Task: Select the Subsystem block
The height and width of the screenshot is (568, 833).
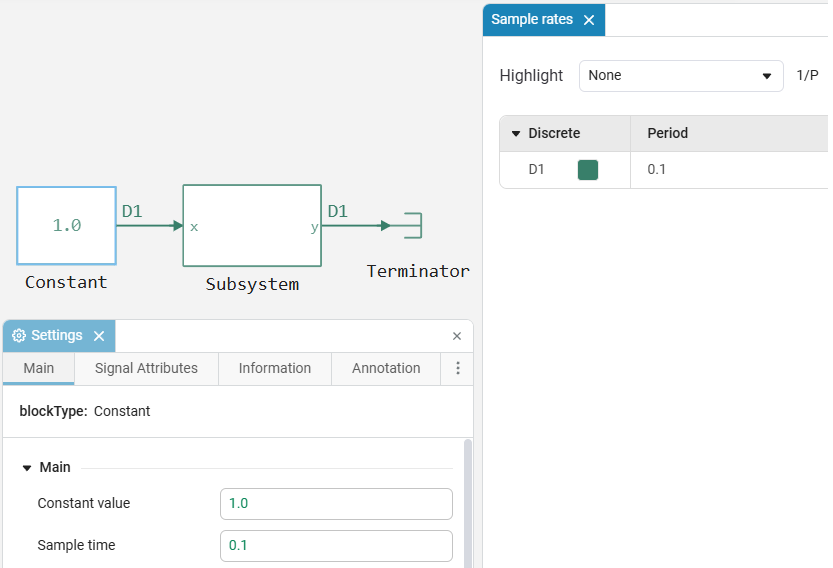Action: 251,226
